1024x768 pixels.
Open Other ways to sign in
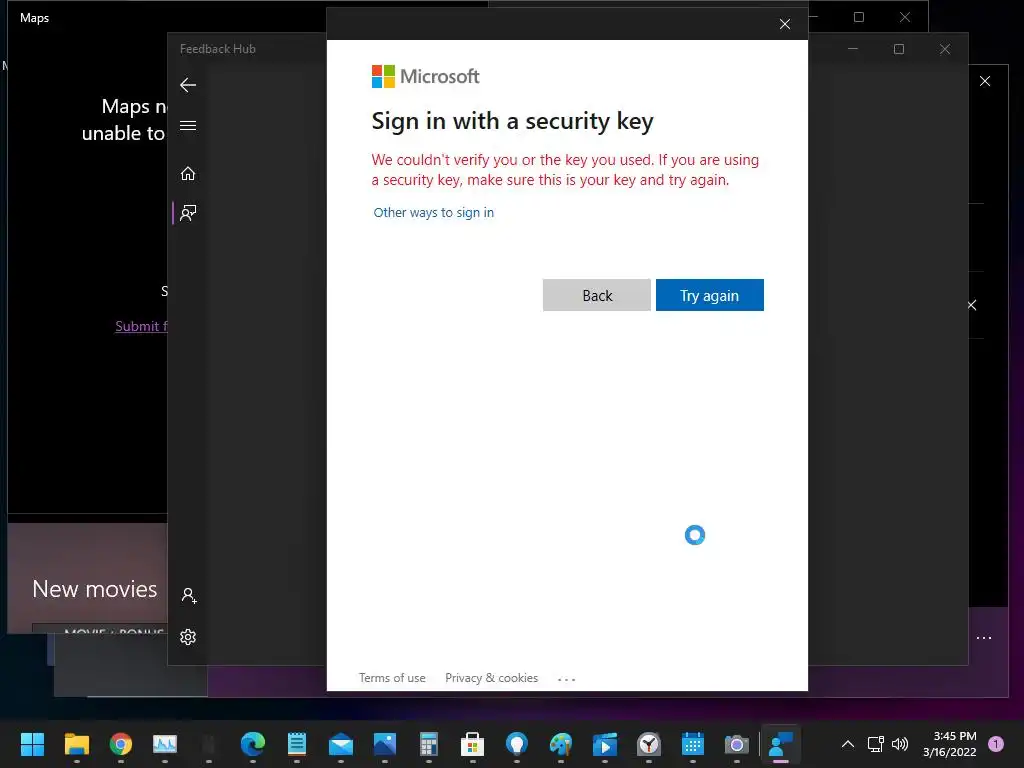[433, 212]
